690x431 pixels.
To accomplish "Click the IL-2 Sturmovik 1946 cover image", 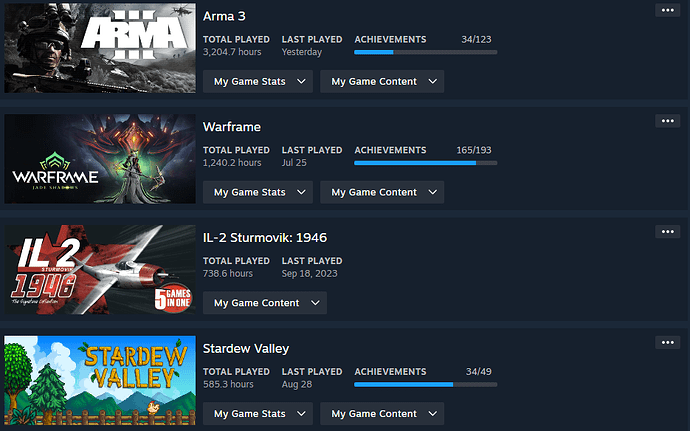I will 100,269.
